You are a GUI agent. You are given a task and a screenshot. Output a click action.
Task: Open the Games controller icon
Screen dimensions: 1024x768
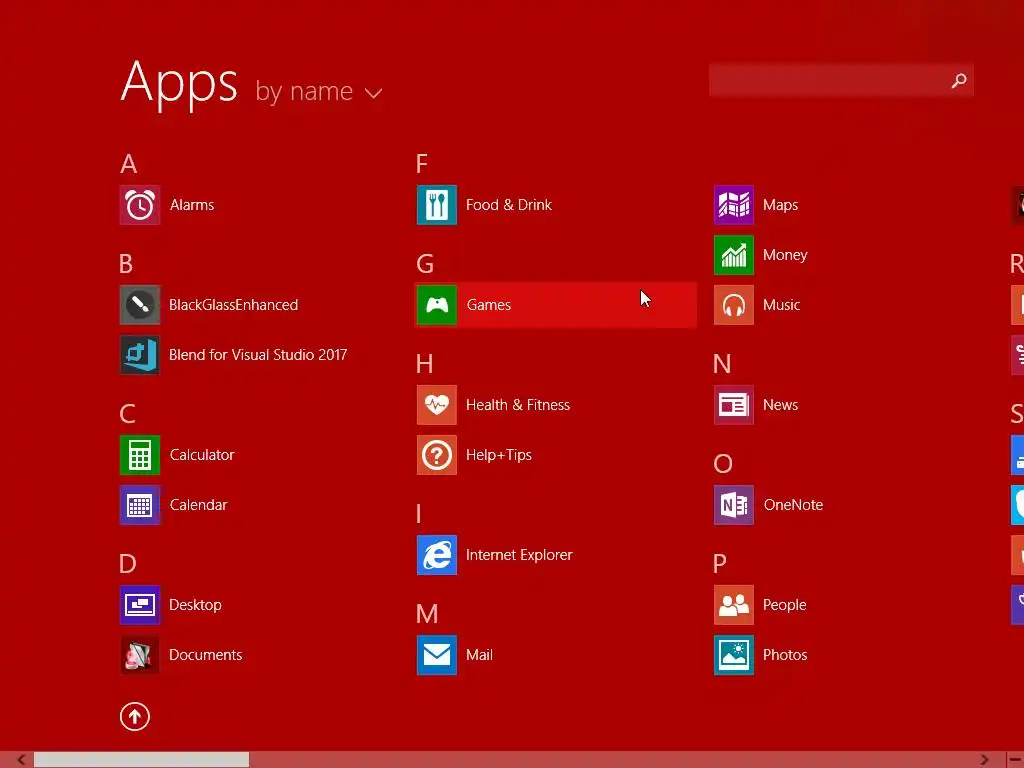[x=437, y=305]
